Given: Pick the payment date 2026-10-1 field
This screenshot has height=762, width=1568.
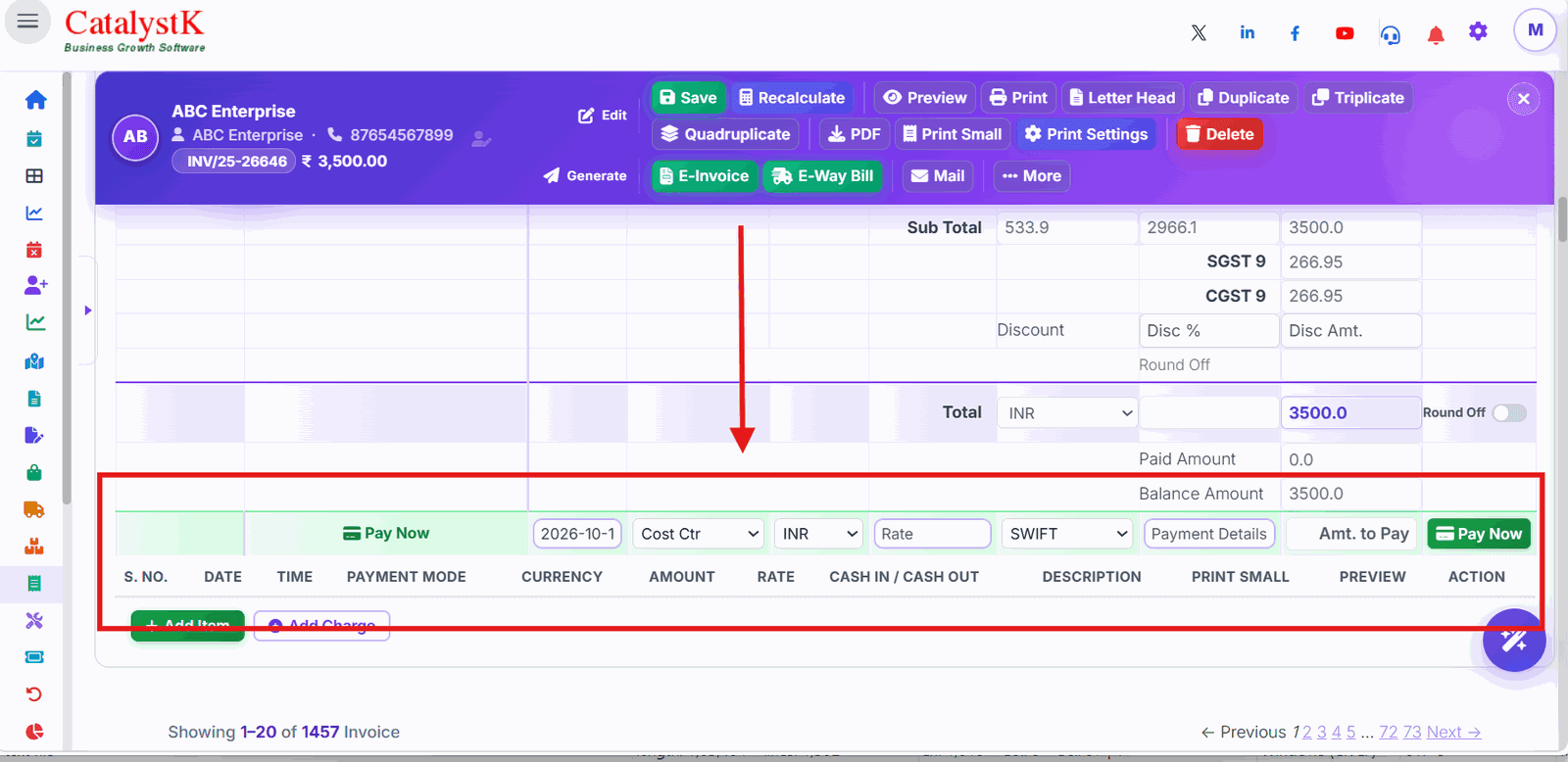Looking at the screenshot, I should (x=577, y=534).
